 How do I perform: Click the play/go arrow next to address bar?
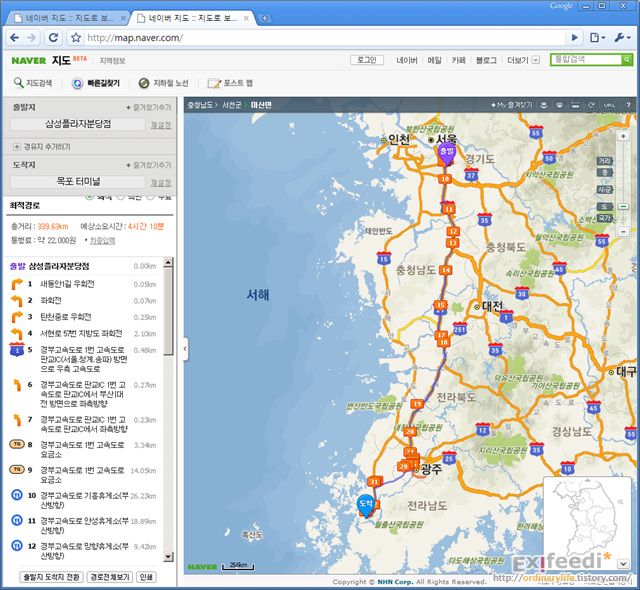pyautogui.click(x=575, y=38)
